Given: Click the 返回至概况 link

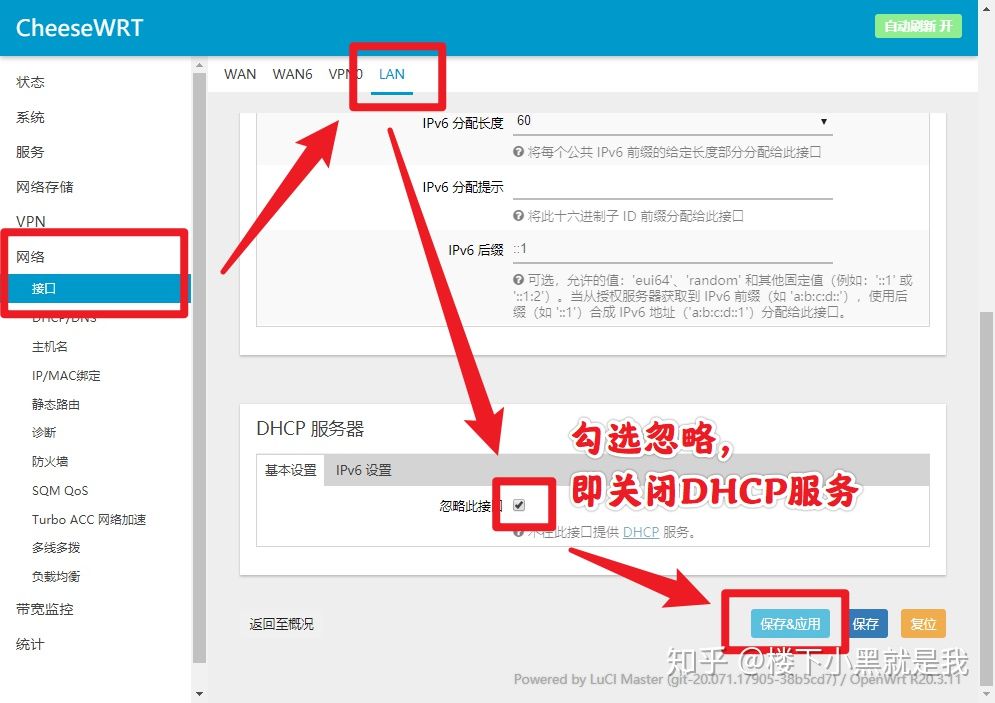Looking at the screenshot, I should click(x=281, y=624).
